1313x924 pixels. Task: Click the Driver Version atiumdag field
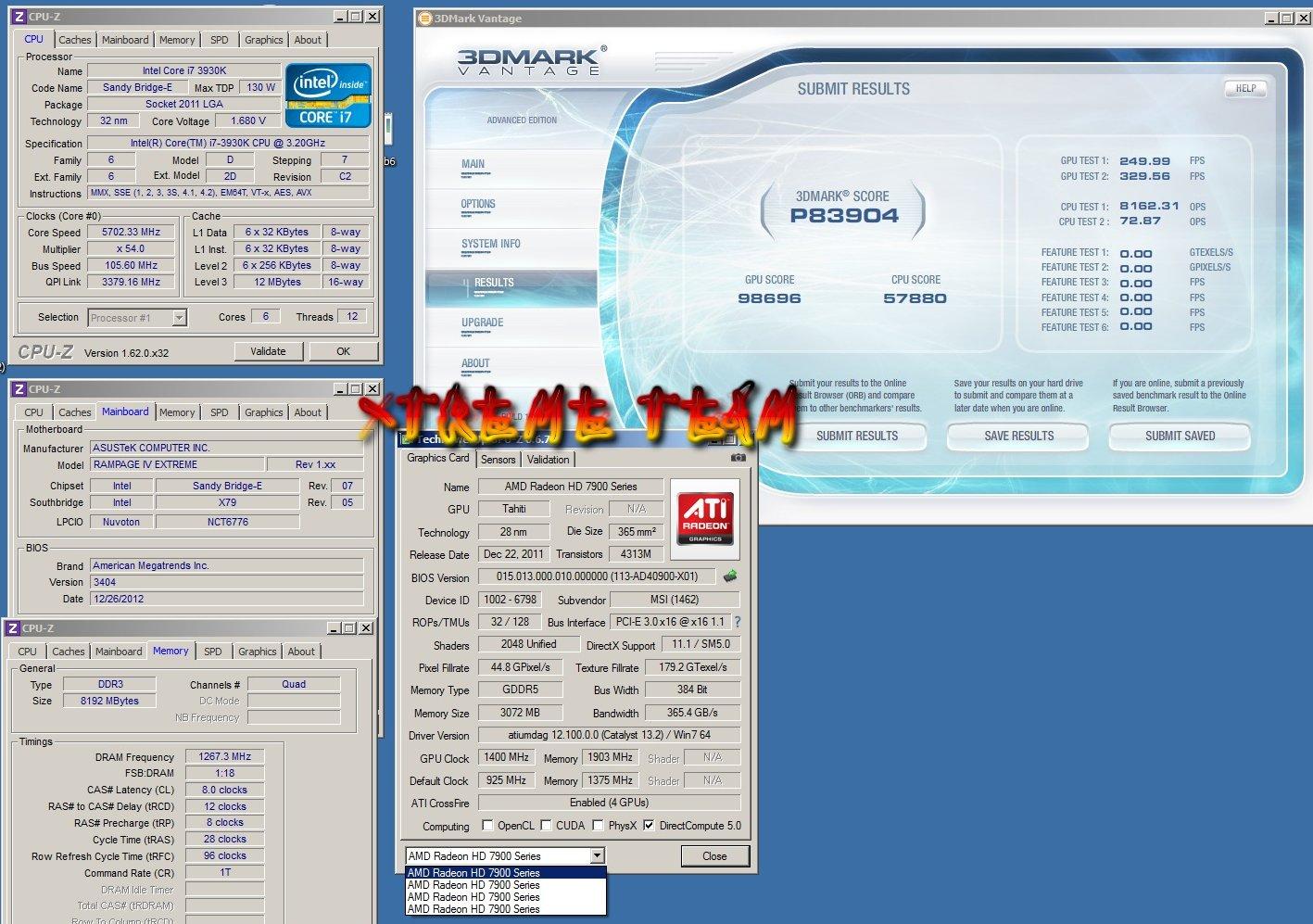tap(609, 735)
